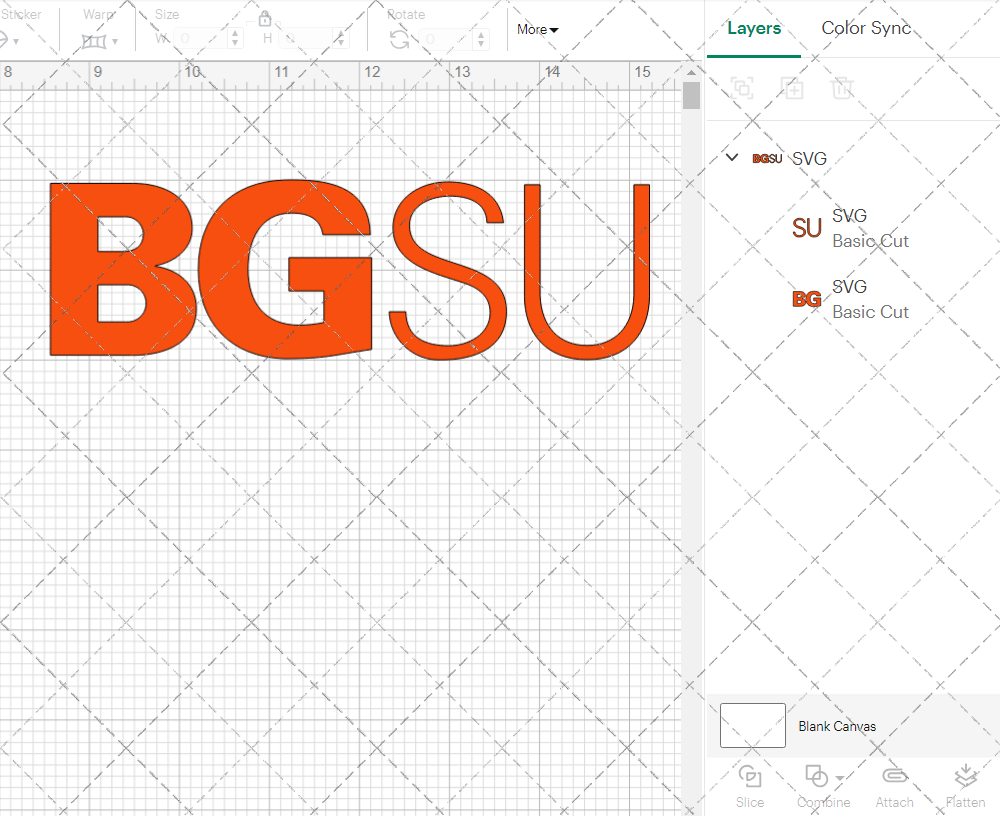
Task: Click the canvas vertical scrollbar
Action: 690,95
